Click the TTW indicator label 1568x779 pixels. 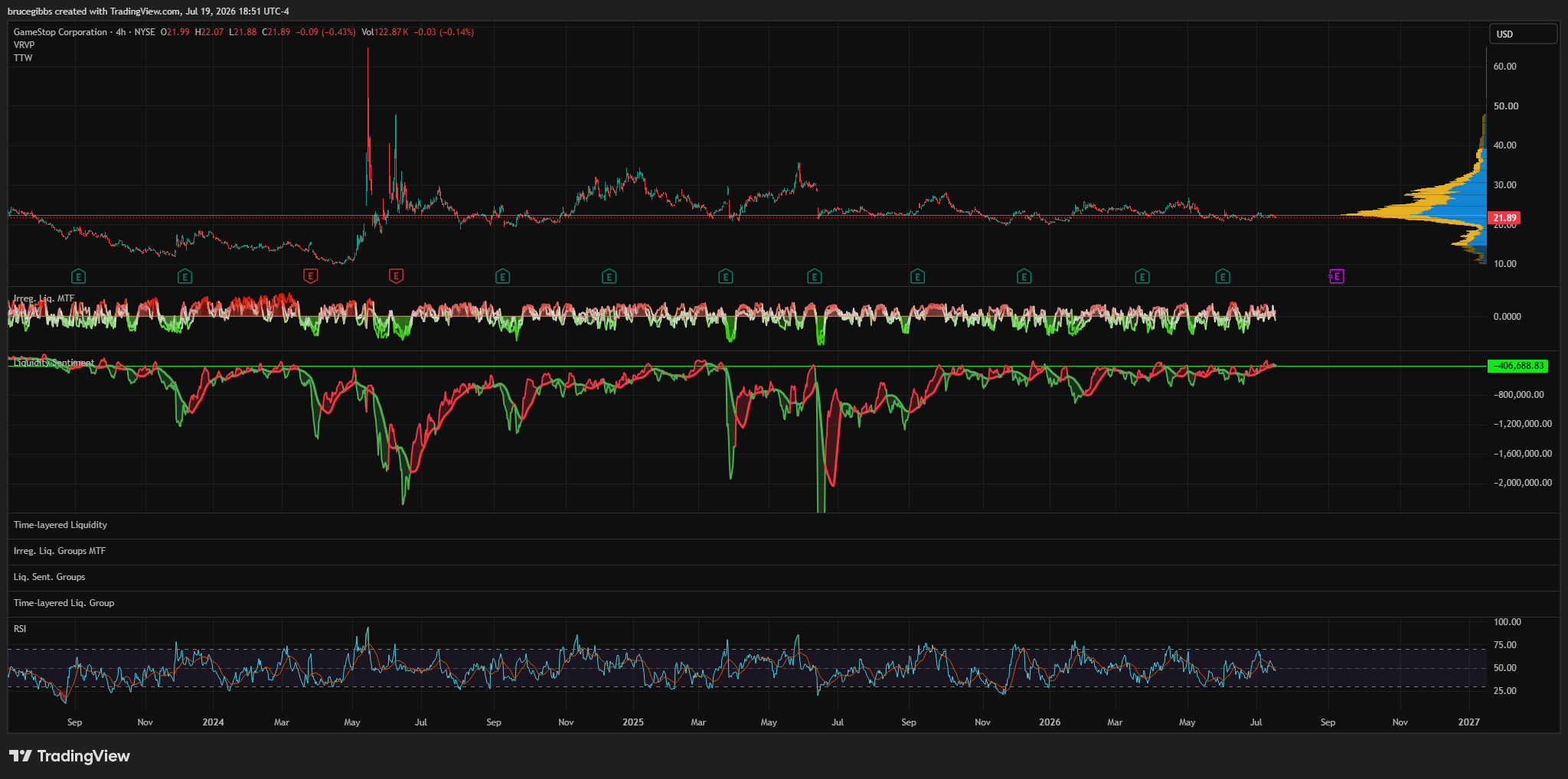(x=23, y=58)
